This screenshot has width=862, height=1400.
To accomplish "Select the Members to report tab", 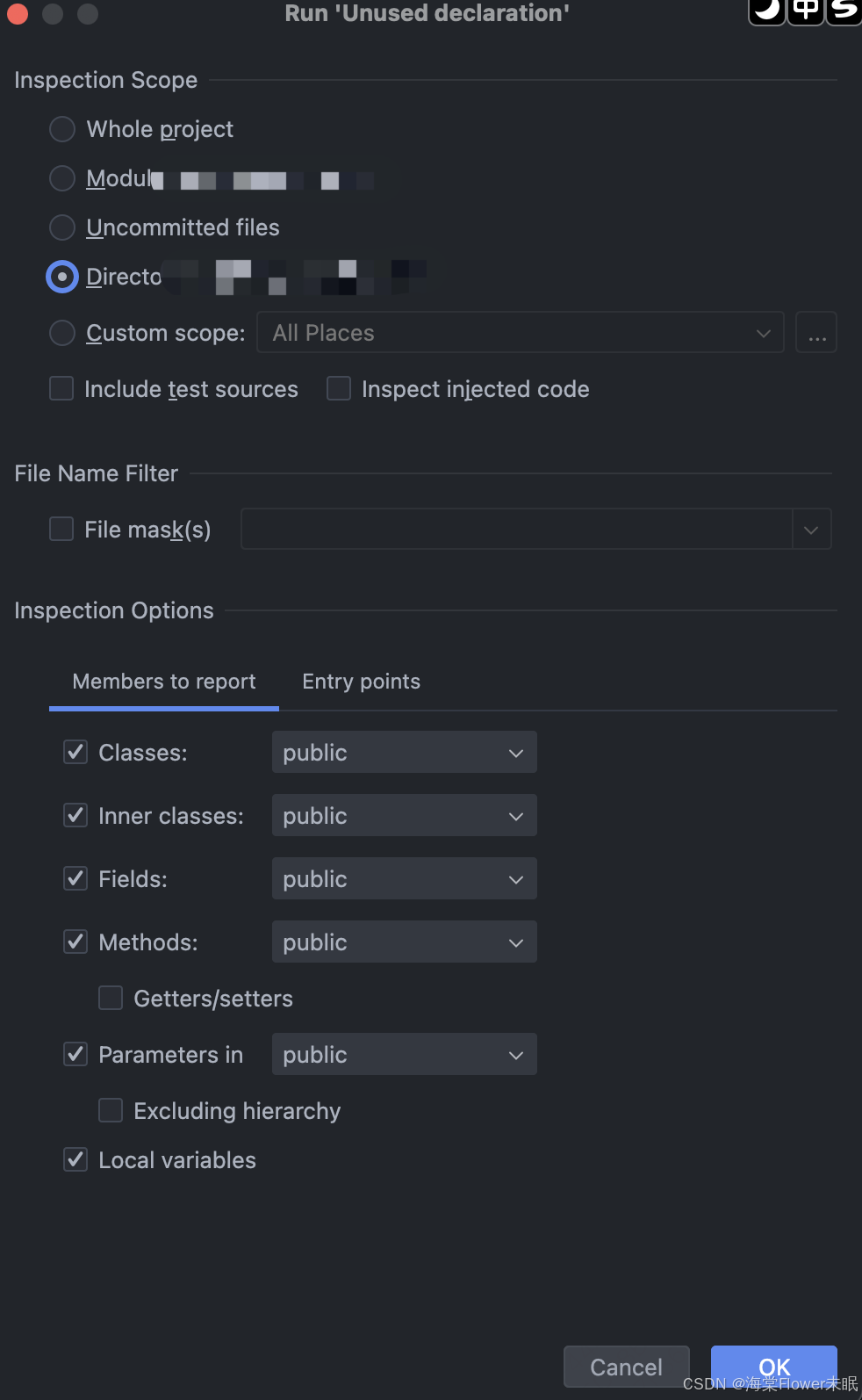I will tap(164, 682).
